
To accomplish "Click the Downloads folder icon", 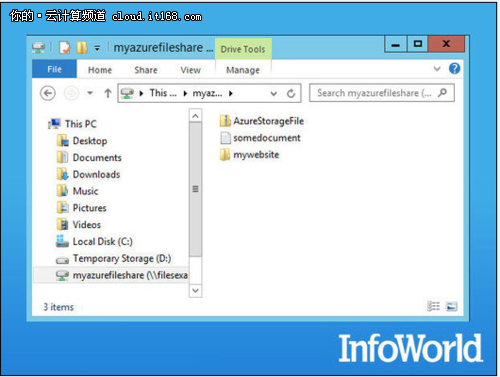I will coord(63,174).
